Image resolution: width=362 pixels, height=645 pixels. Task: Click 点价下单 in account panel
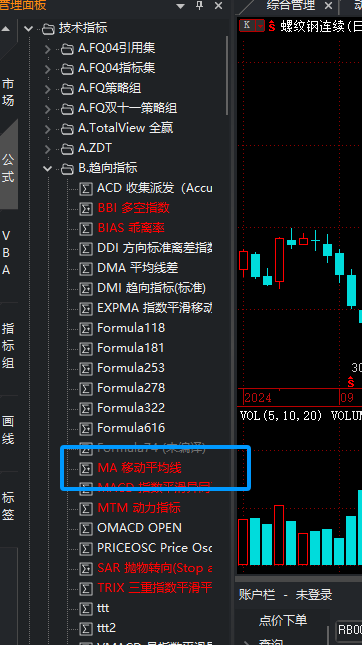pyautogui.click(x=283, y=620)
